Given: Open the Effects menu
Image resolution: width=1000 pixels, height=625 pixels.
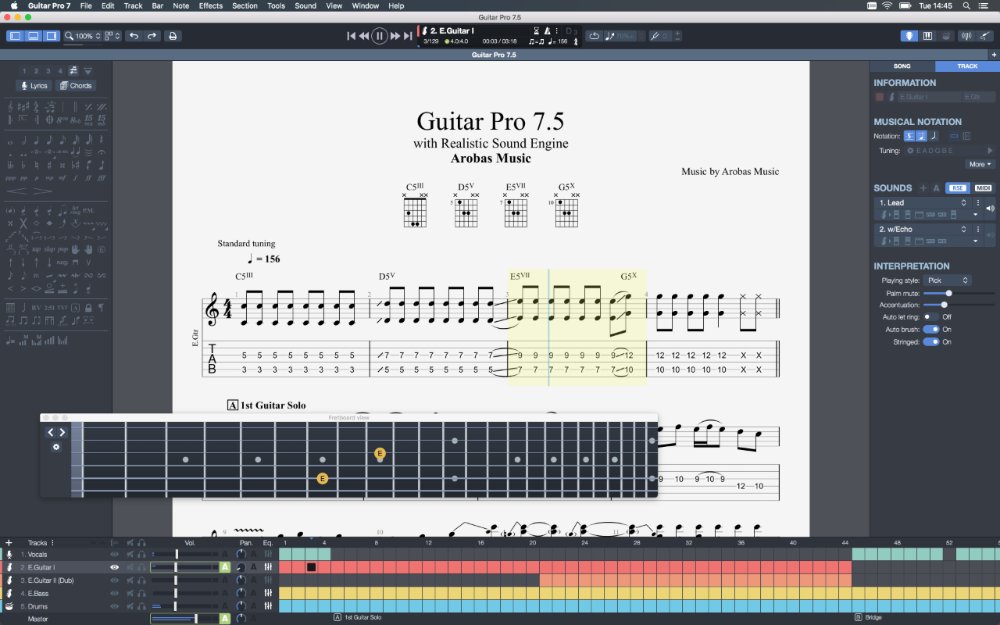Looking at the screenshot, I should [x=211, y=6].
